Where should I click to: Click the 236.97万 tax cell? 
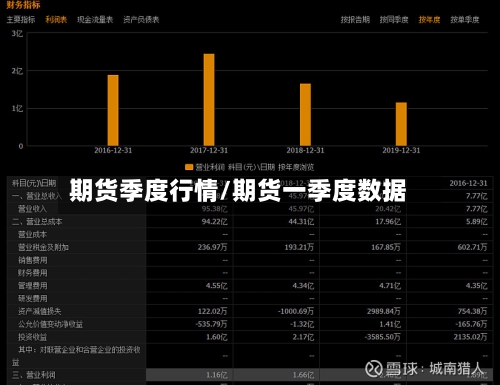click(x=212, y=247)
